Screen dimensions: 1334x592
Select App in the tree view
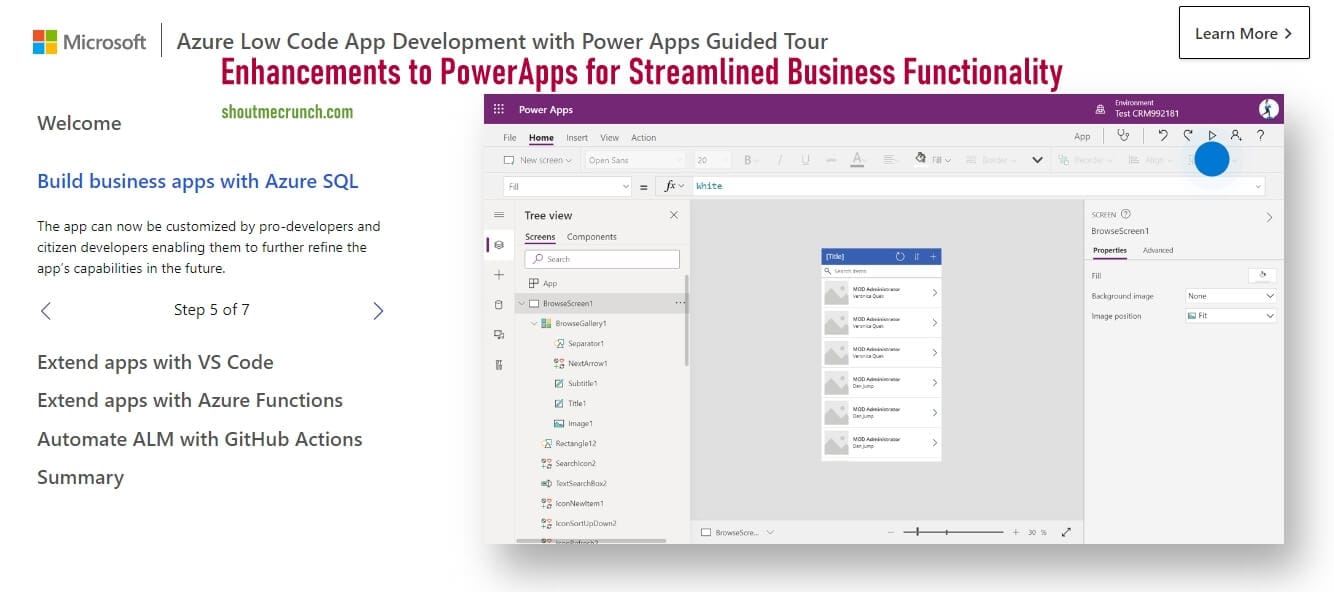(x=550, y=283)
